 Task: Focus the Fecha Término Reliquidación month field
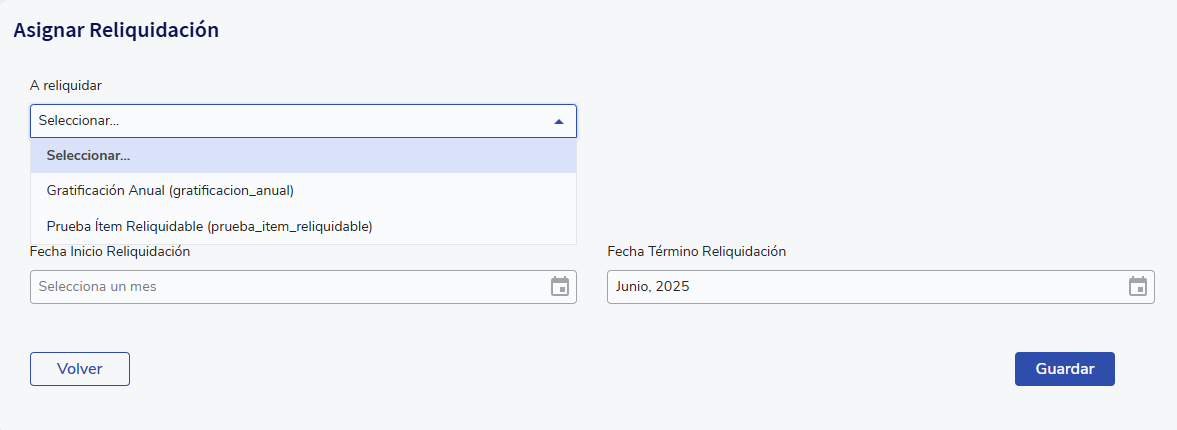click(x=880, y=287)
